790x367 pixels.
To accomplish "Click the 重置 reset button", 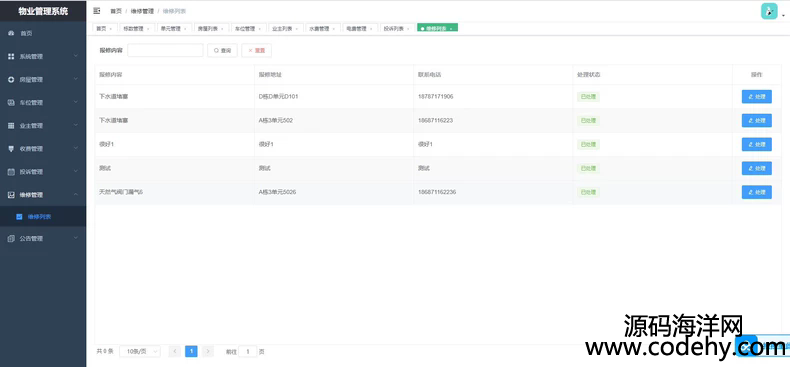I will pos(256,50).
